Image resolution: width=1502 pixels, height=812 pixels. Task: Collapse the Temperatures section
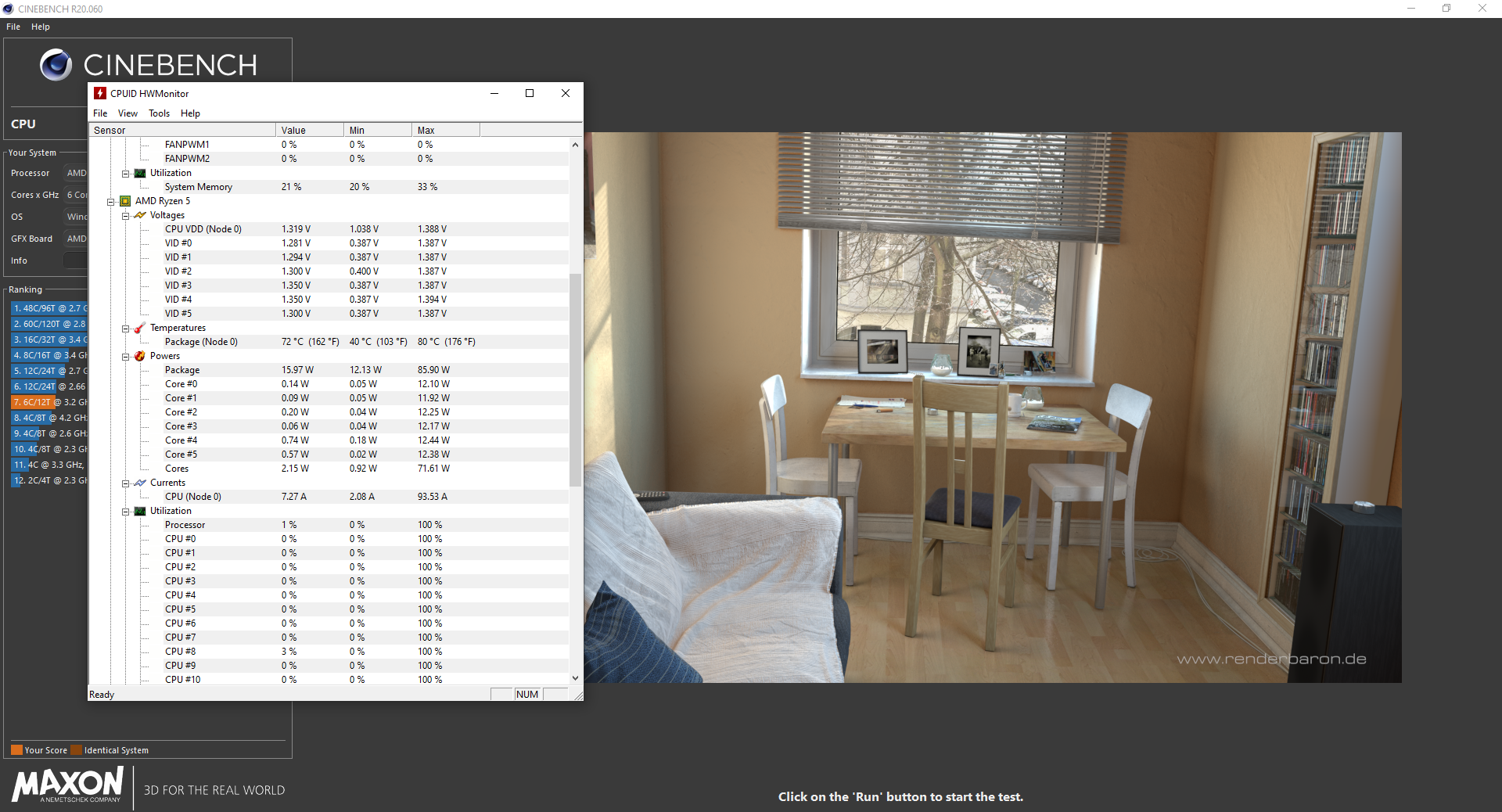coord(125,329)
